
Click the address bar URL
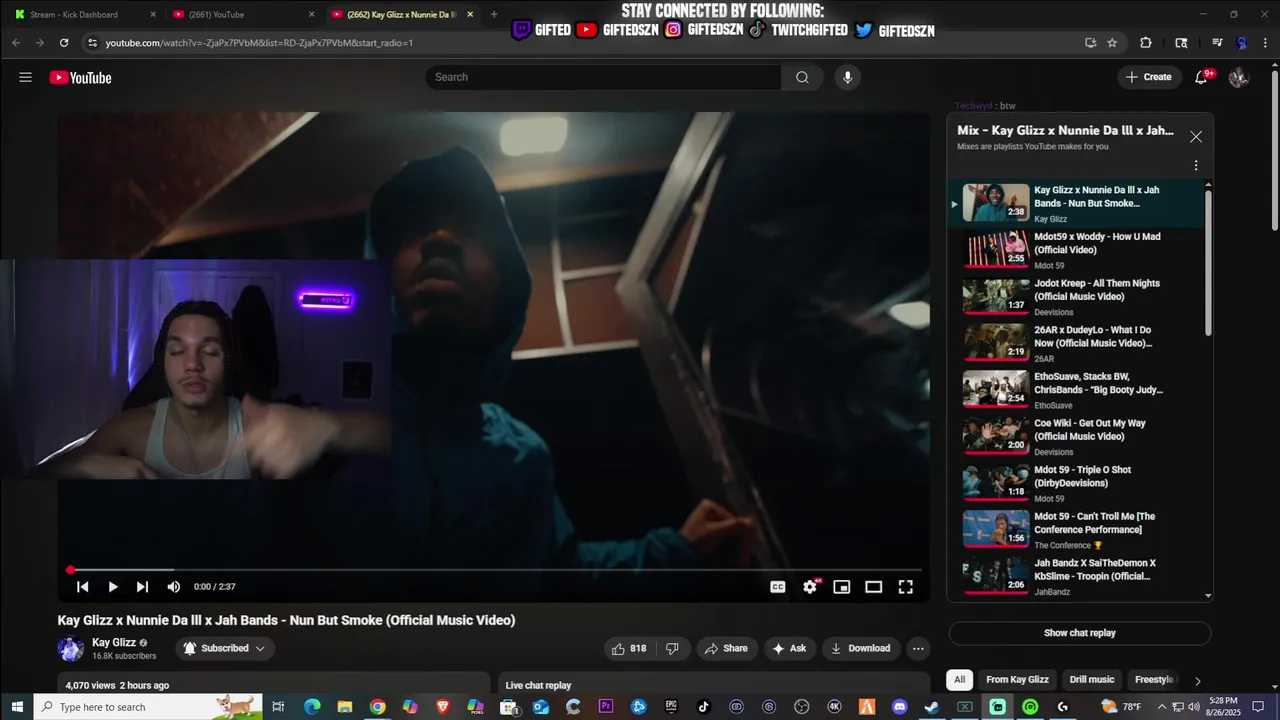259,43
